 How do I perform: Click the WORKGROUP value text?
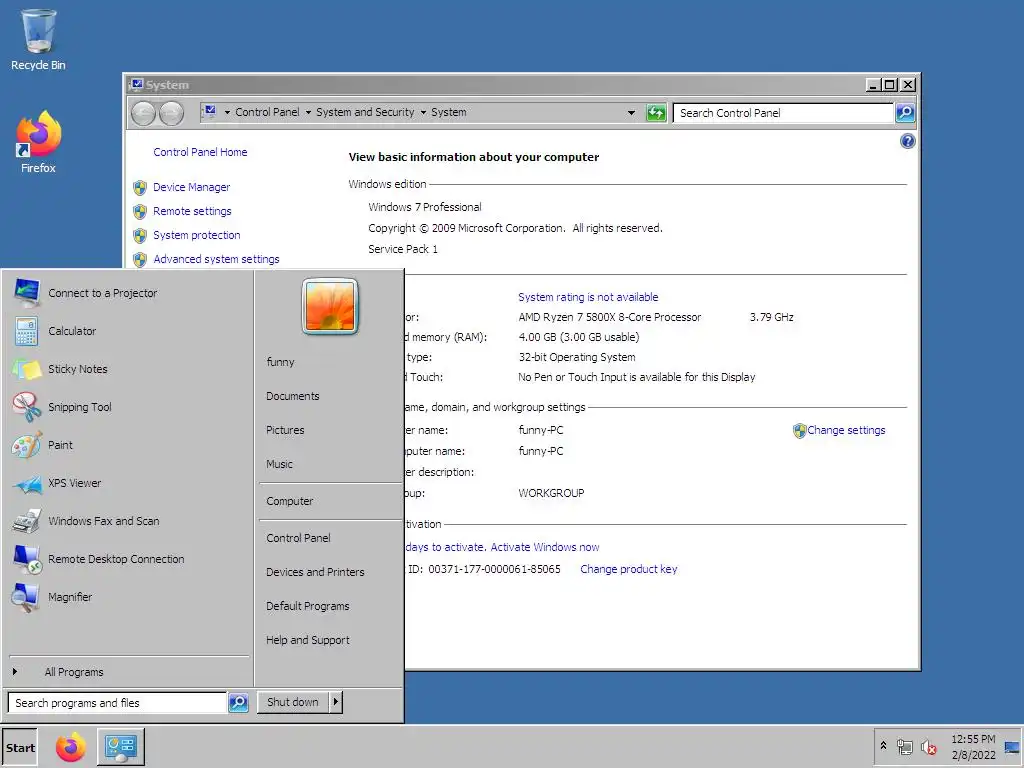551,493
